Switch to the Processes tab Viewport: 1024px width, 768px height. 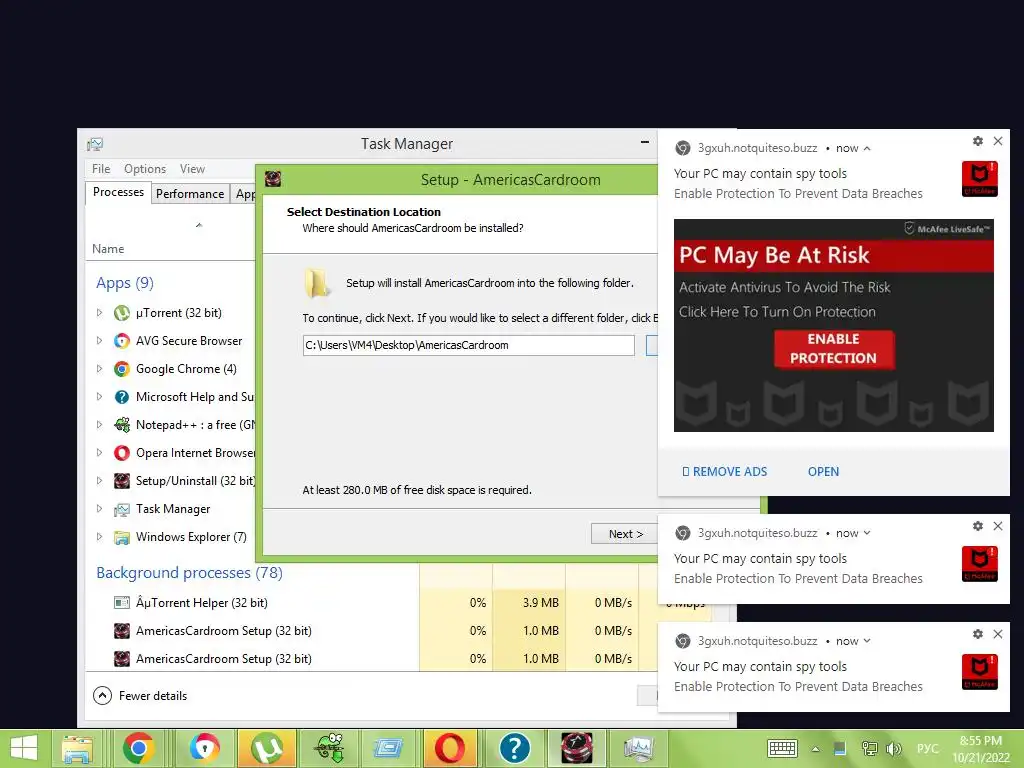point(118,192)
